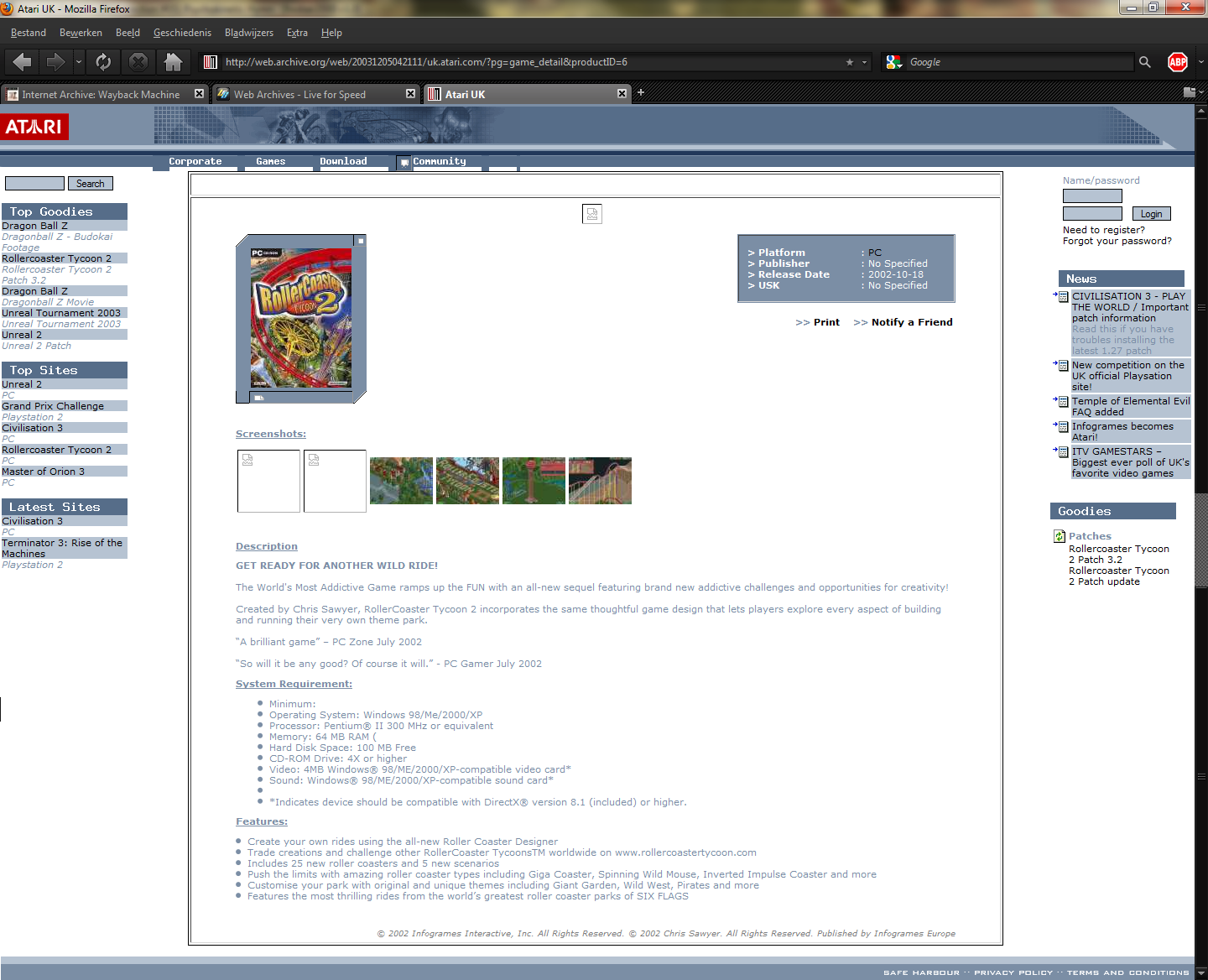This screenshot has height=980, width=1208.
Task: Open the Geschiedenis menu
Action: (x=182, y=33)
